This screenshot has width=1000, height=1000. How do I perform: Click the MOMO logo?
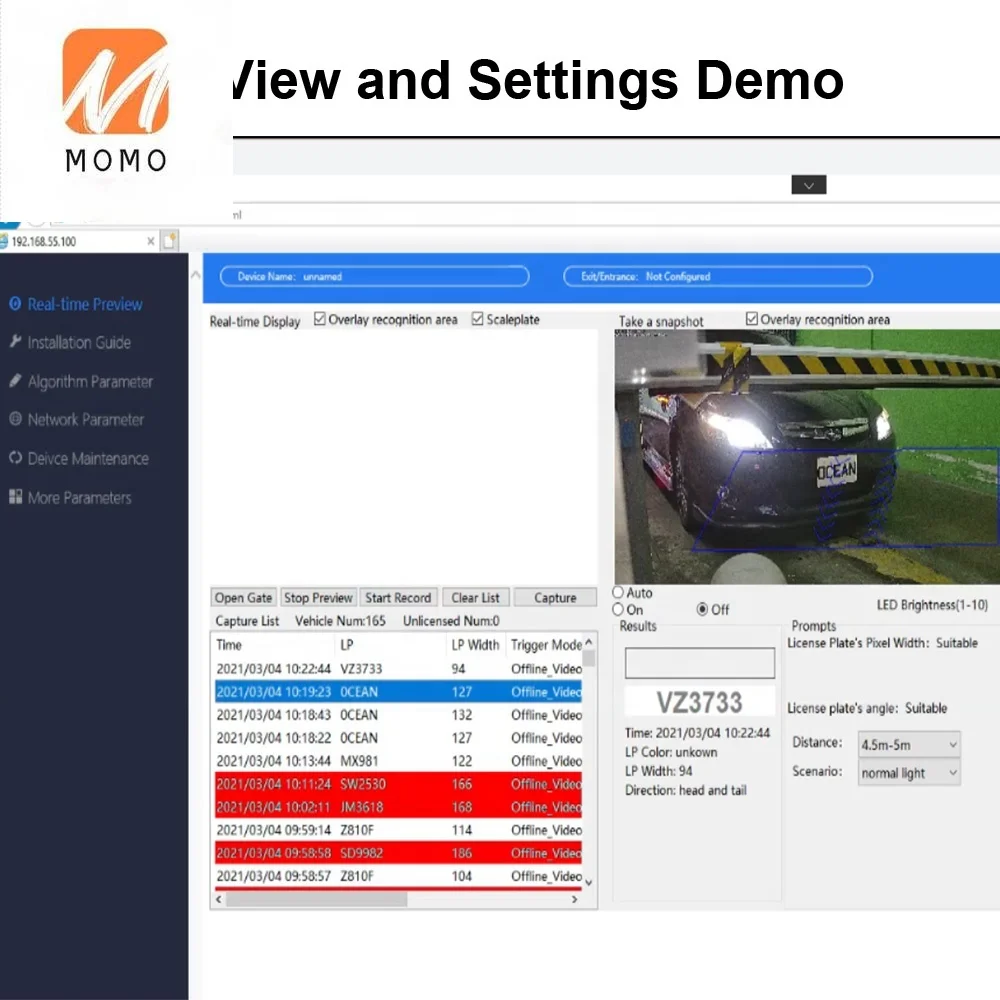pyautogui.click(x=115, y=101)
